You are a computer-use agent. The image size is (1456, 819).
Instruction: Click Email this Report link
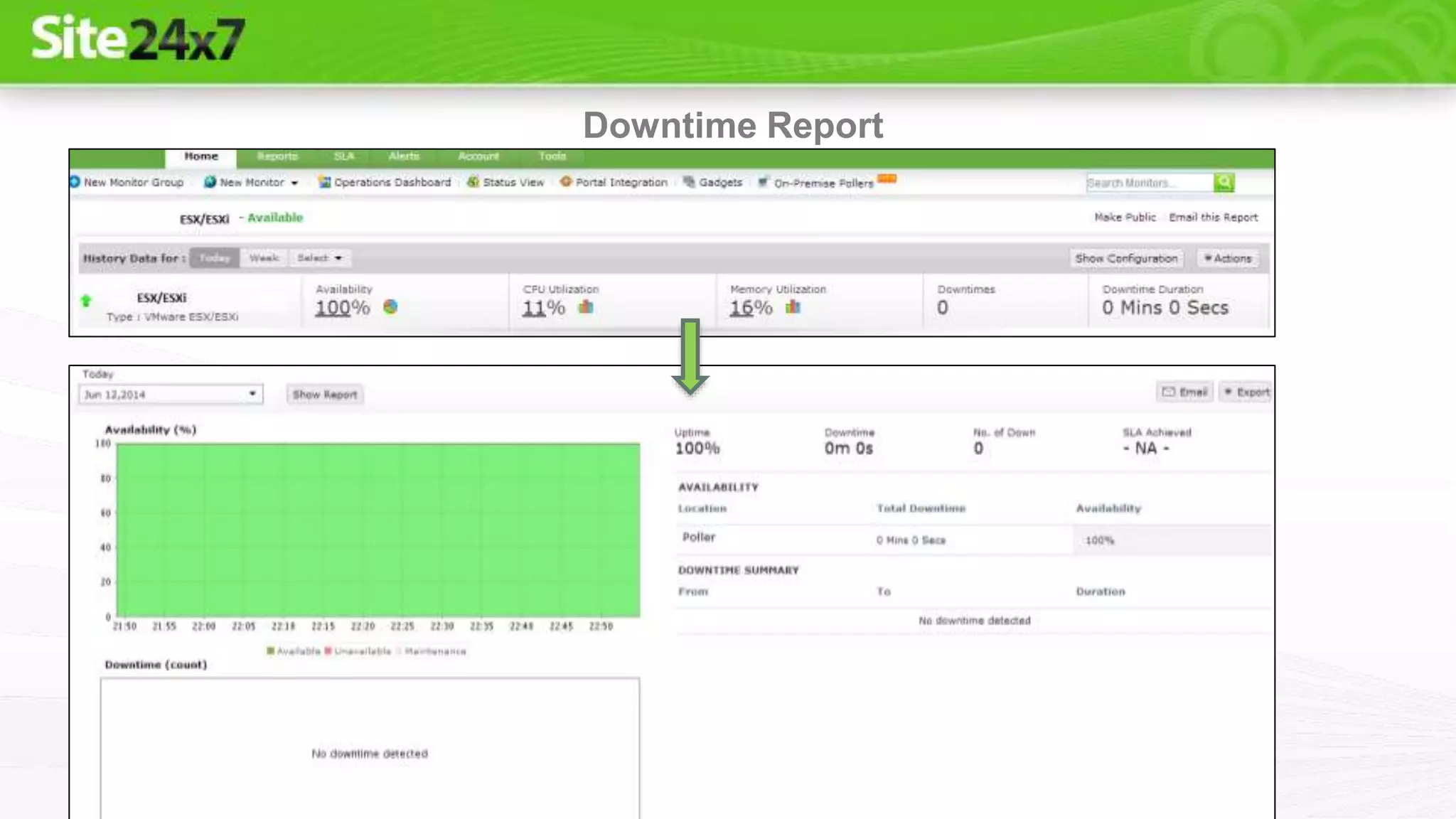pos(1214,218)
